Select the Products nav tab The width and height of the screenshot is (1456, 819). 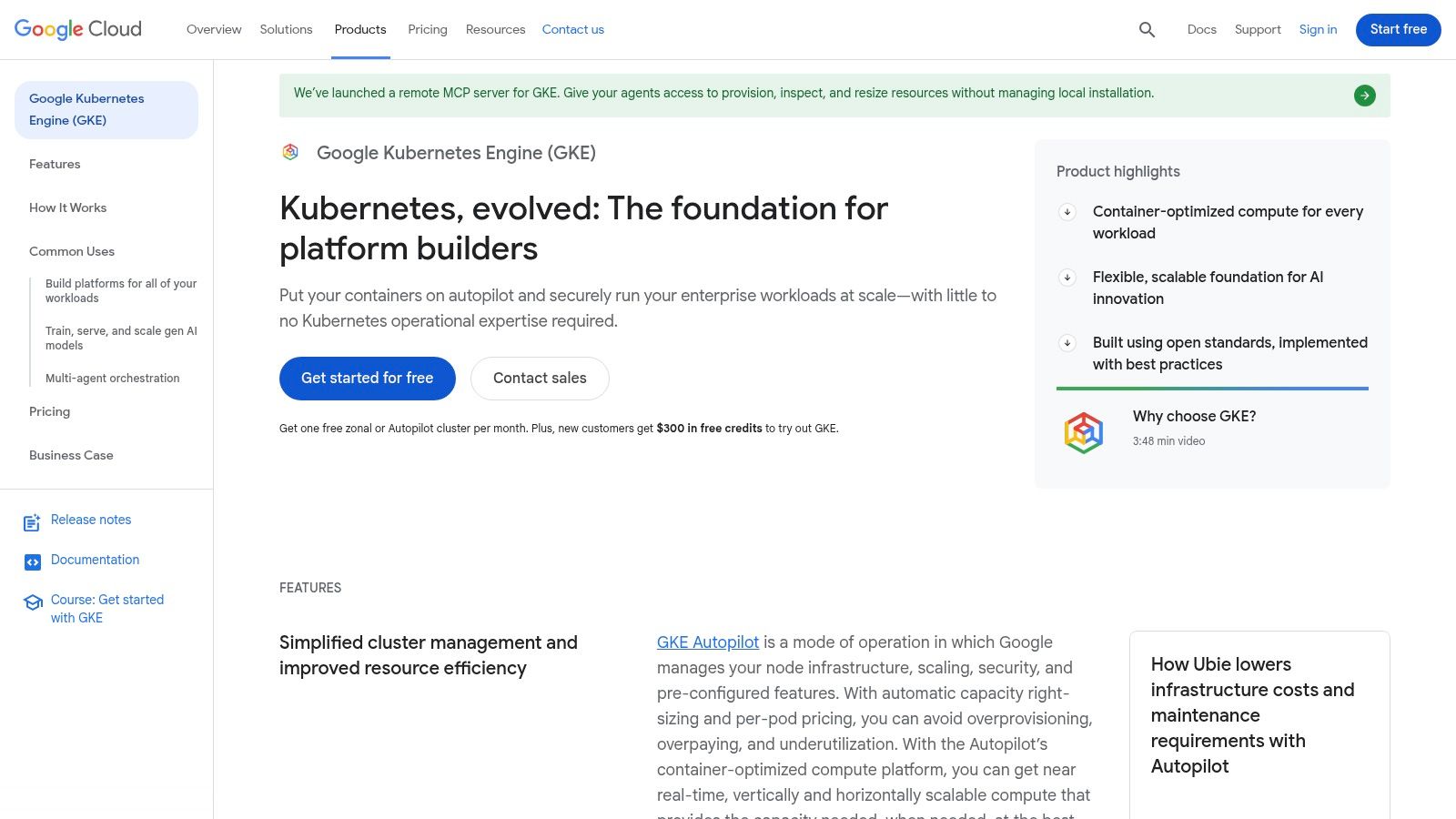(x=360, y=29)
